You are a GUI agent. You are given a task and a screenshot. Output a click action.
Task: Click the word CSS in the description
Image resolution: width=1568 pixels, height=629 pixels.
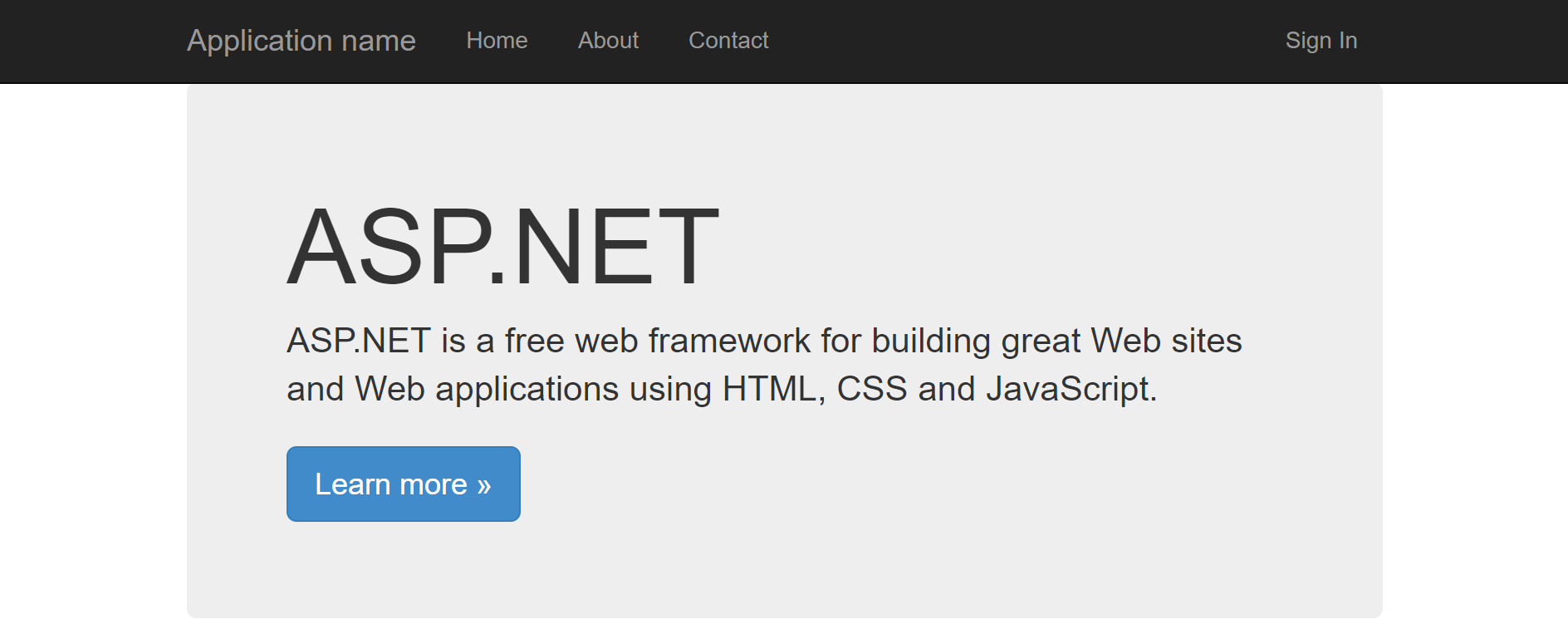pos(871,389)
